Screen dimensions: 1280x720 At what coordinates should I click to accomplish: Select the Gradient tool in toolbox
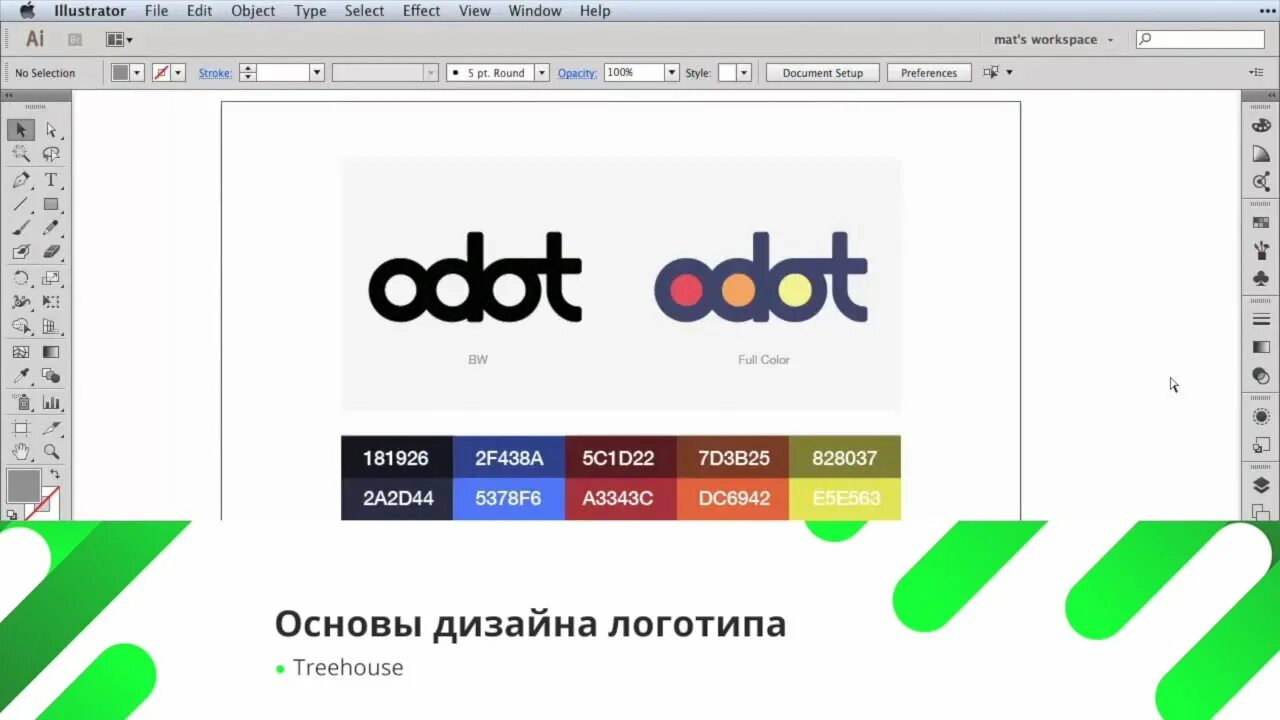[x=51, y=352]
